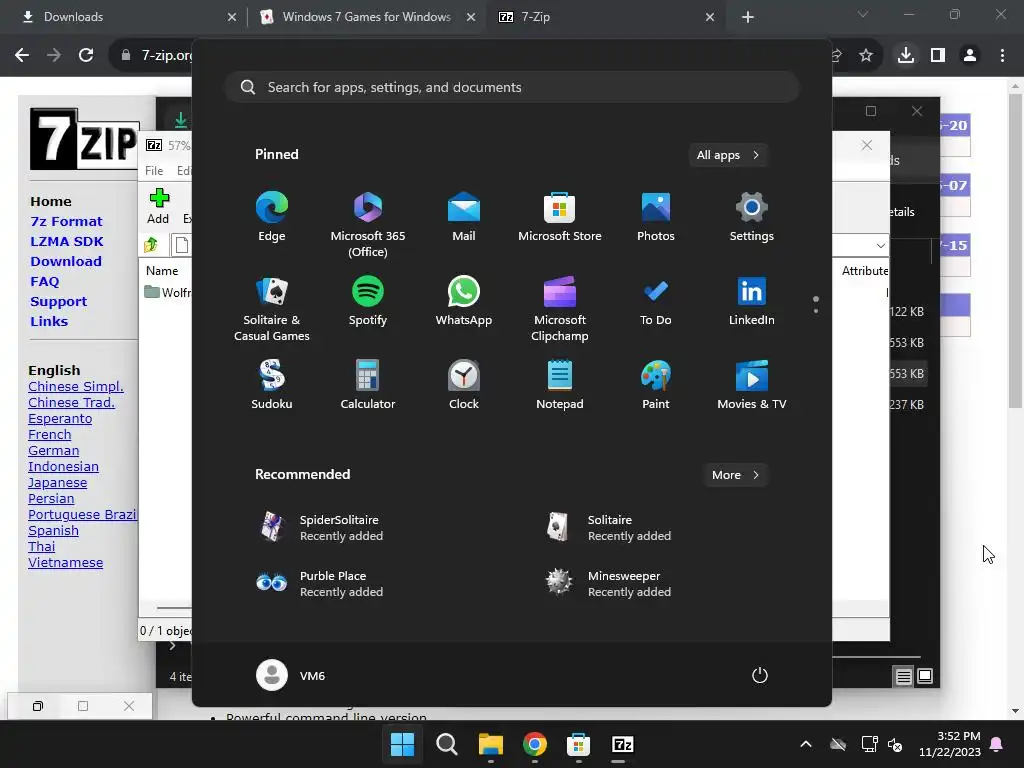Go to next page of pinned apps
The height and width of the screenshot is (768, 1024).
[816, 311]
